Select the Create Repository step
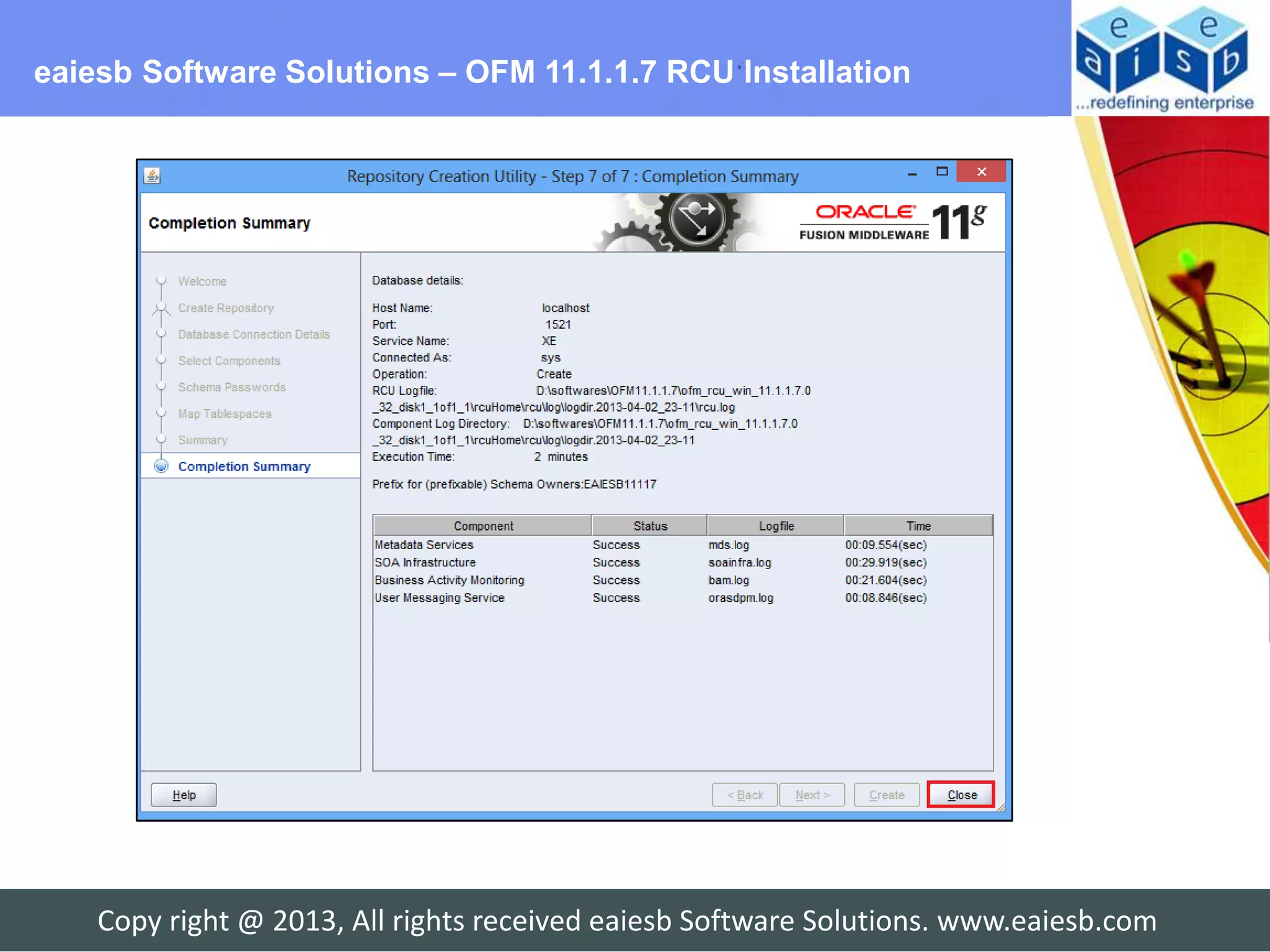This screenshot has height=952, width=1270. click(x=226, y=308)
